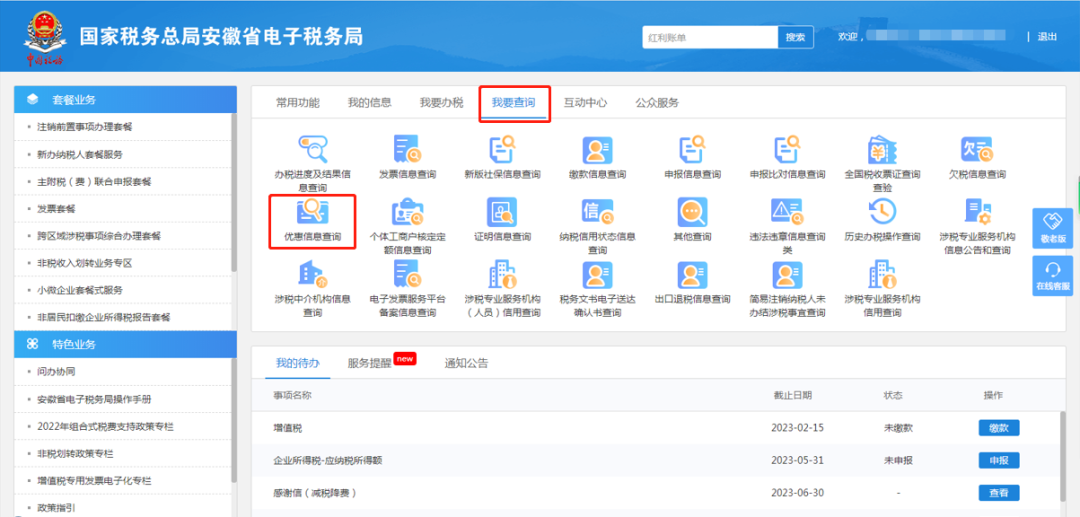
Task: Switch to 敬老版 mode
Action: [1052, 228]
